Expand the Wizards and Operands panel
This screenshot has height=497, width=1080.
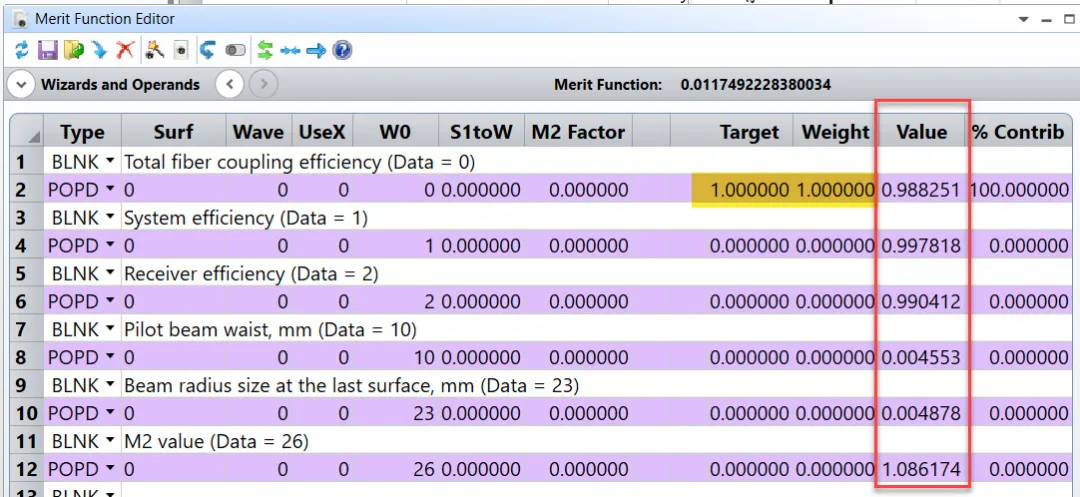pos(21,85)
